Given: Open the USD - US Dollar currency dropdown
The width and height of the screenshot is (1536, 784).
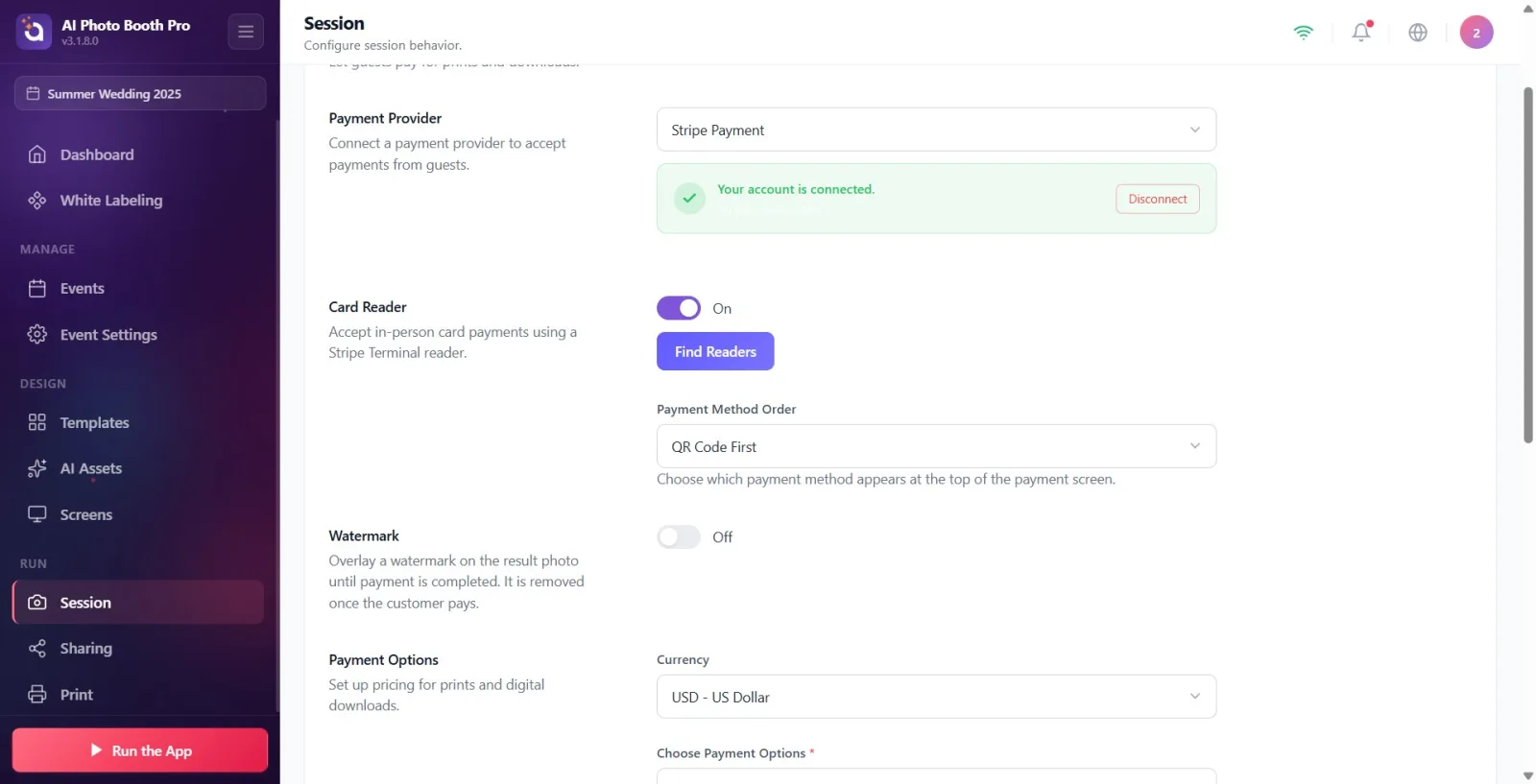Looking at the screenshot, I should coord(936,697).
